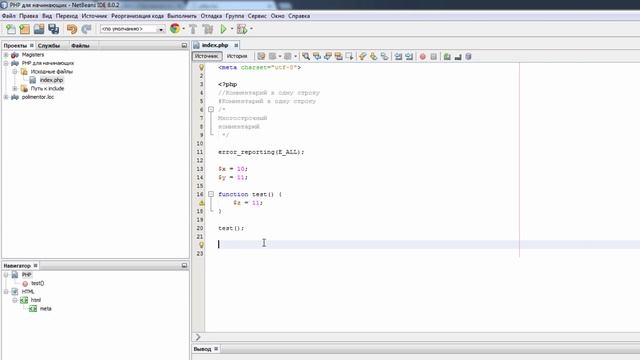Select the Chrome browser icon in toolbar
The height and width of the screenshot is (360, 640).
175,29
